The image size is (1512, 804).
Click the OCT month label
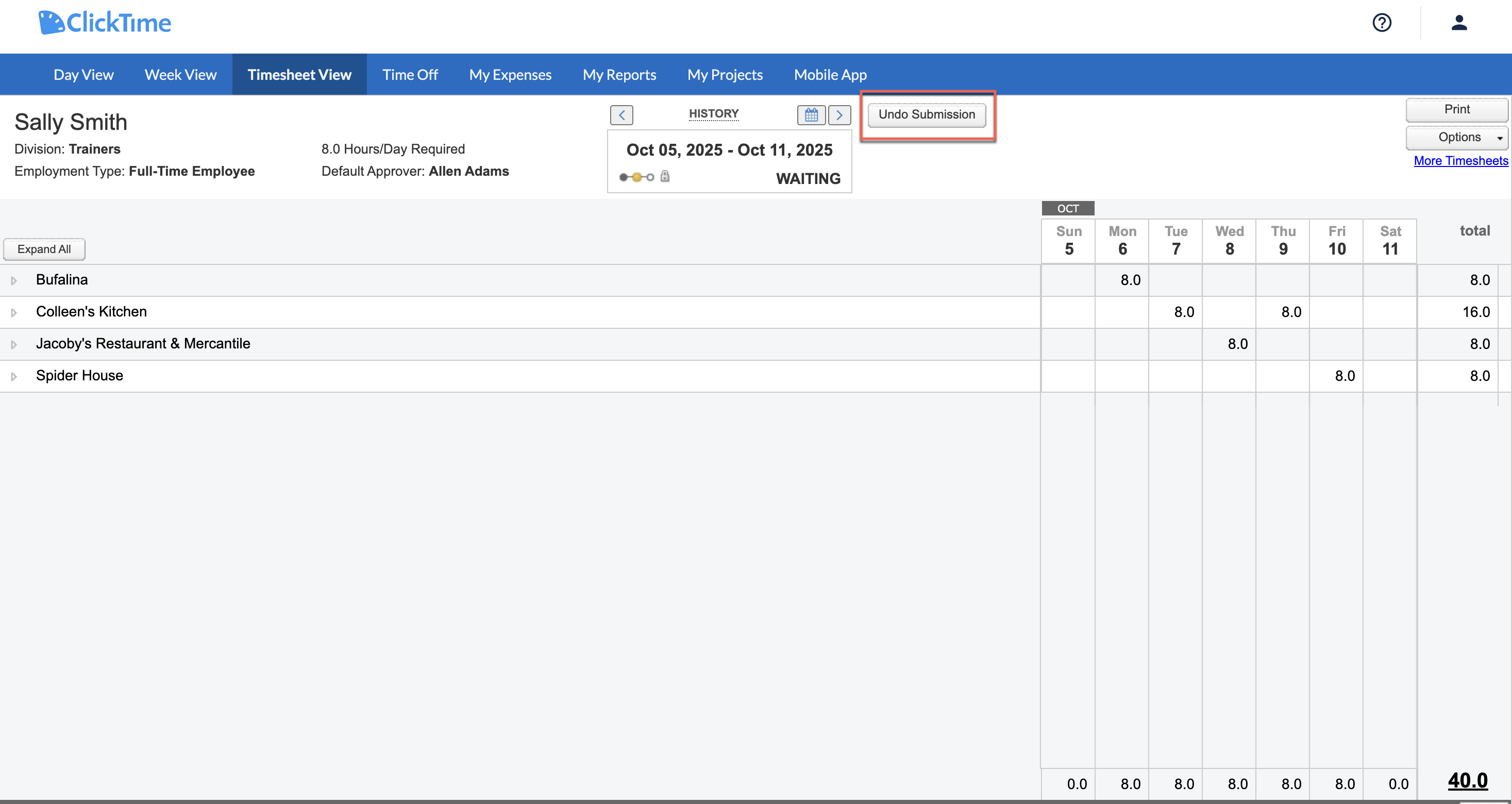point(1068,209)
